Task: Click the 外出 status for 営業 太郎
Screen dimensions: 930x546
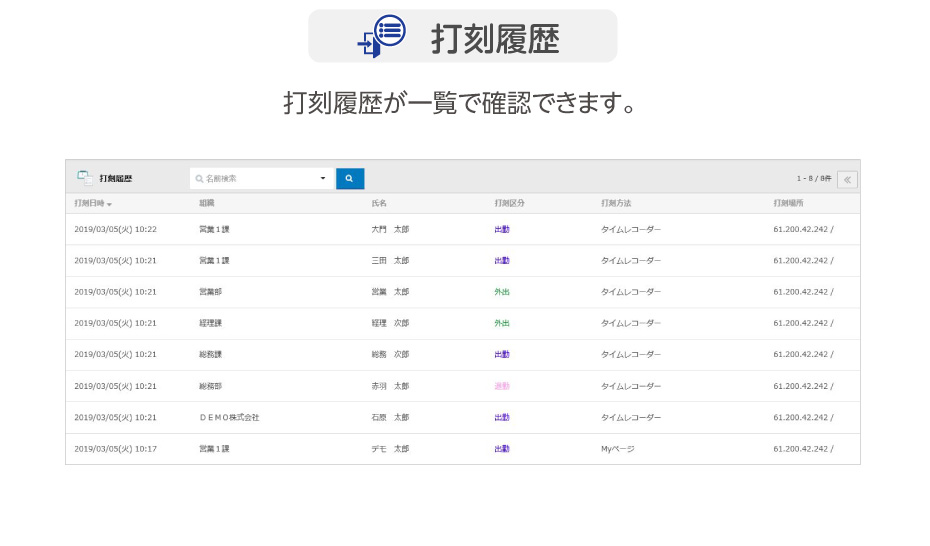Action: pyautogui.click(x=502, y=292)
